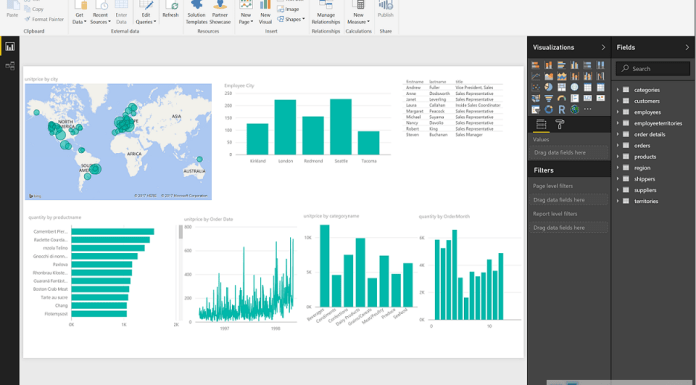Open the Format paint roller tab
The image size is (696, 385).
coord(560,124)
